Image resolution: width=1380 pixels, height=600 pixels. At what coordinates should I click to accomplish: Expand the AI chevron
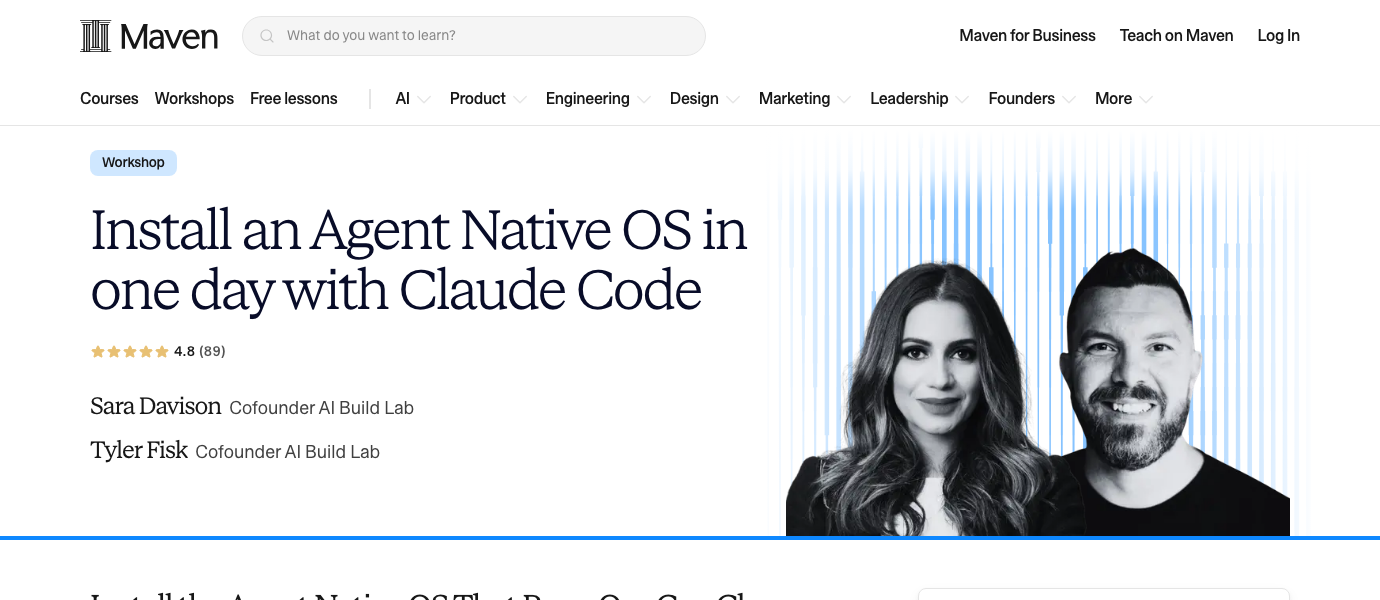click(424, 99)
